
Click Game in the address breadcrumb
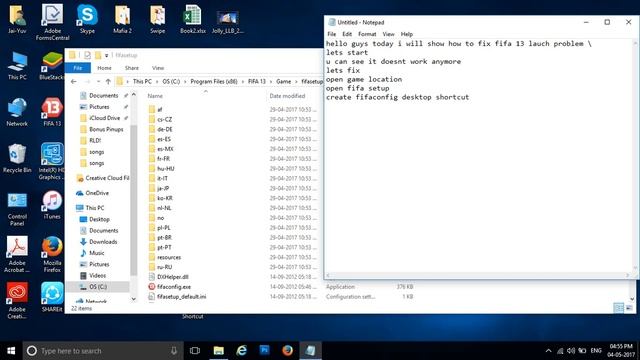(283, 82)
